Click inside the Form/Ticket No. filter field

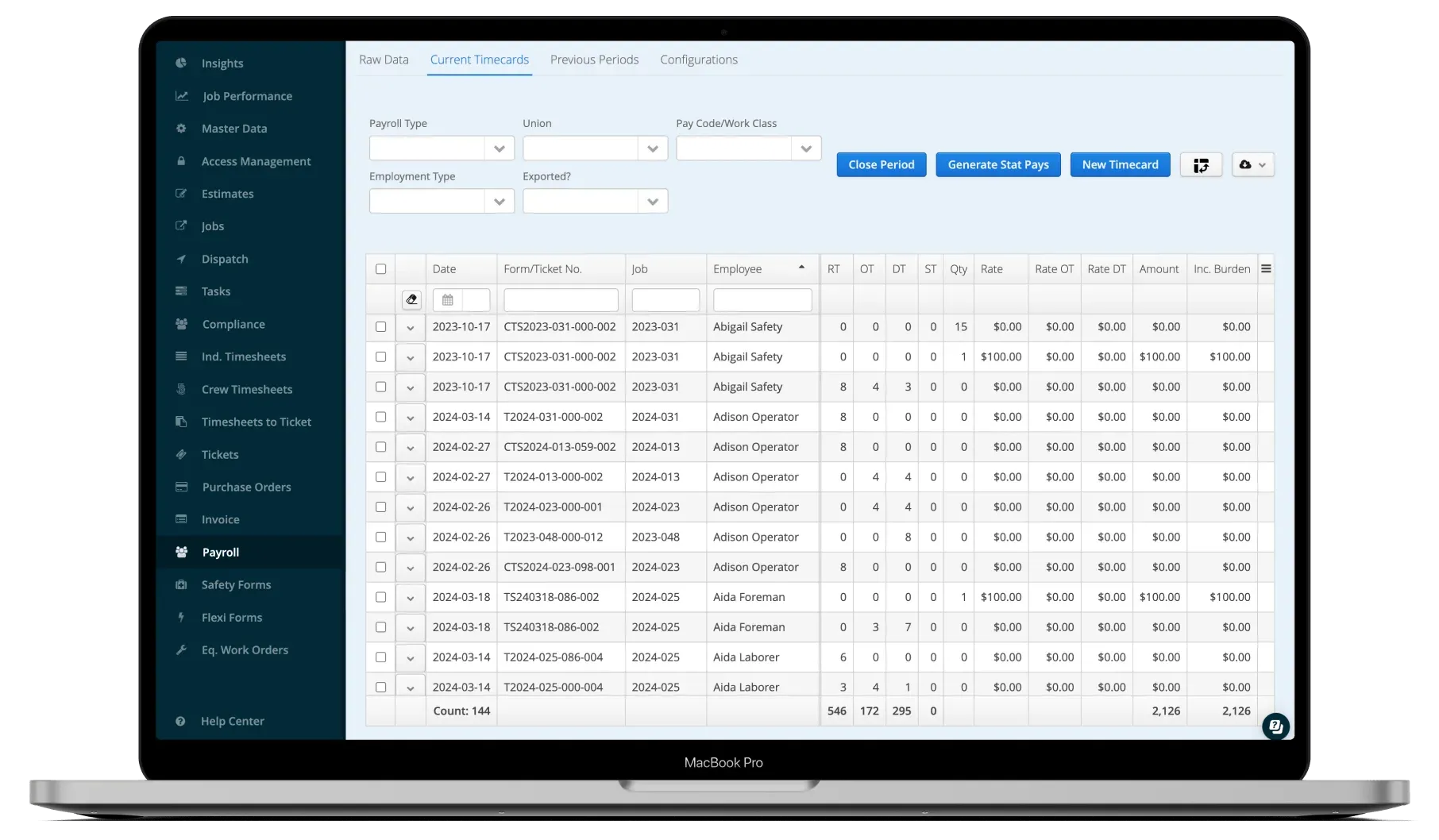[x=560, y=299]
